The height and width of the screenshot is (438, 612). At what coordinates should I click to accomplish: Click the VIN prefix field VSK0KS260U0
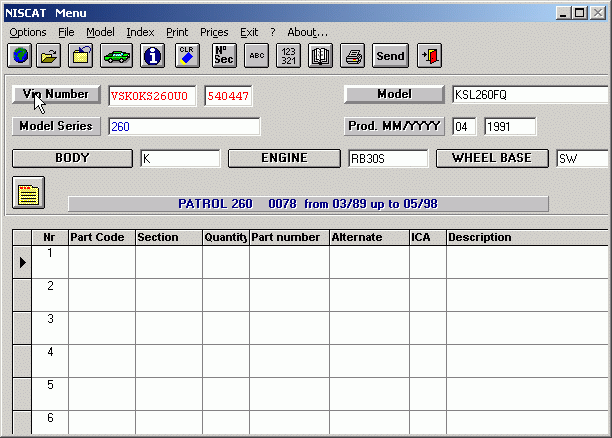pos(152,96)
